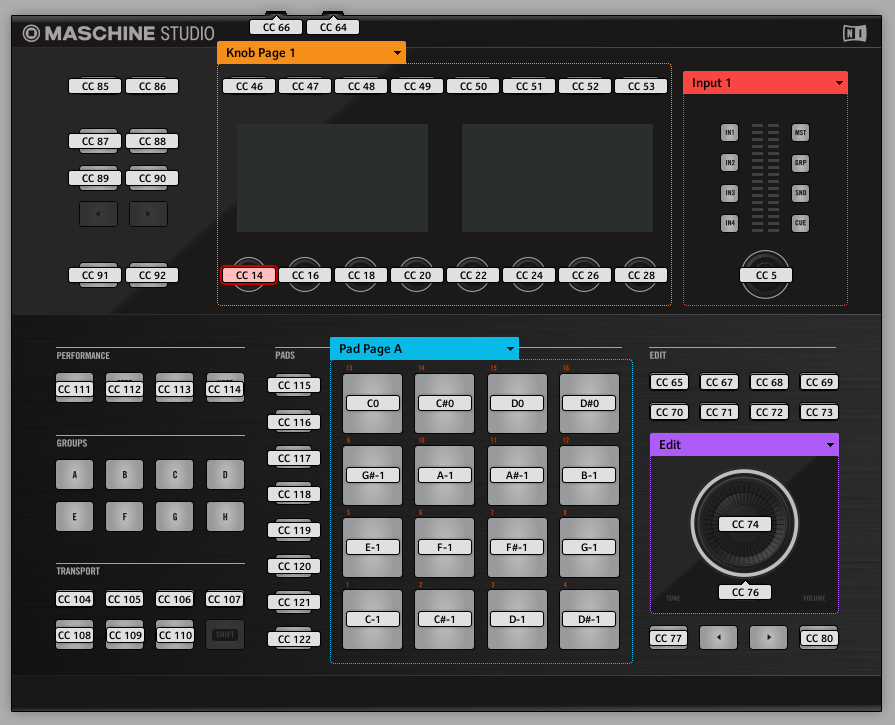
Task: Select the highlighted CC 14 knob
Action: (248, 274)
